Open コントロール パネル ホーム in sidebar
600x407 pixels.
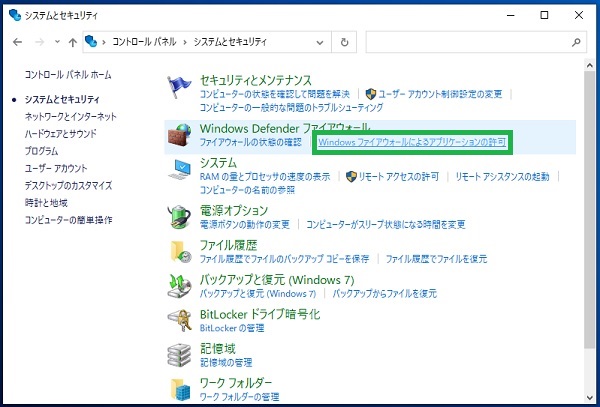pyautogui.click(x=68, y=75)
